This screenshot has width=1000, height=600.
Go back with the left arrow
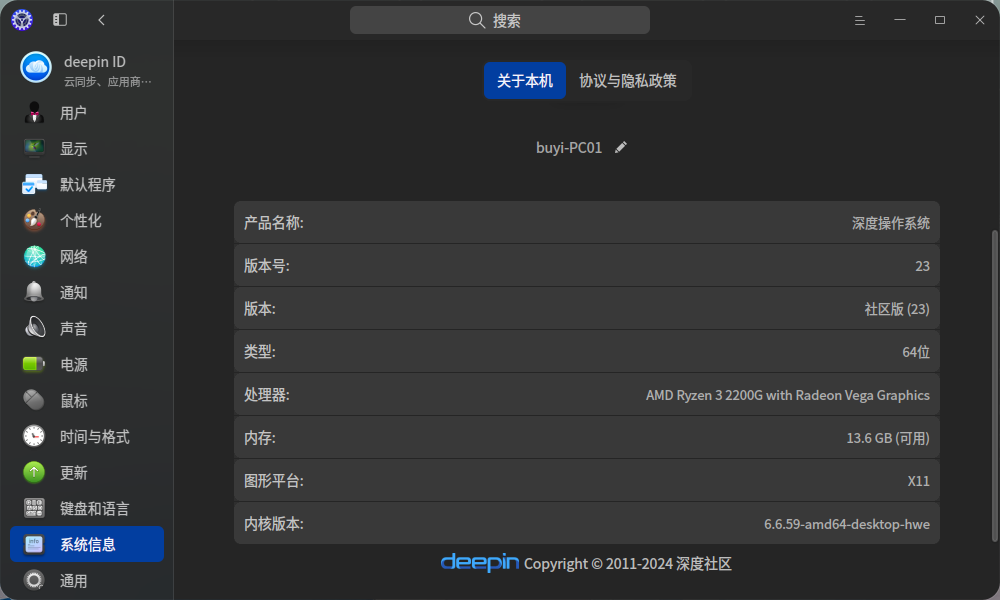coord(101,20)
